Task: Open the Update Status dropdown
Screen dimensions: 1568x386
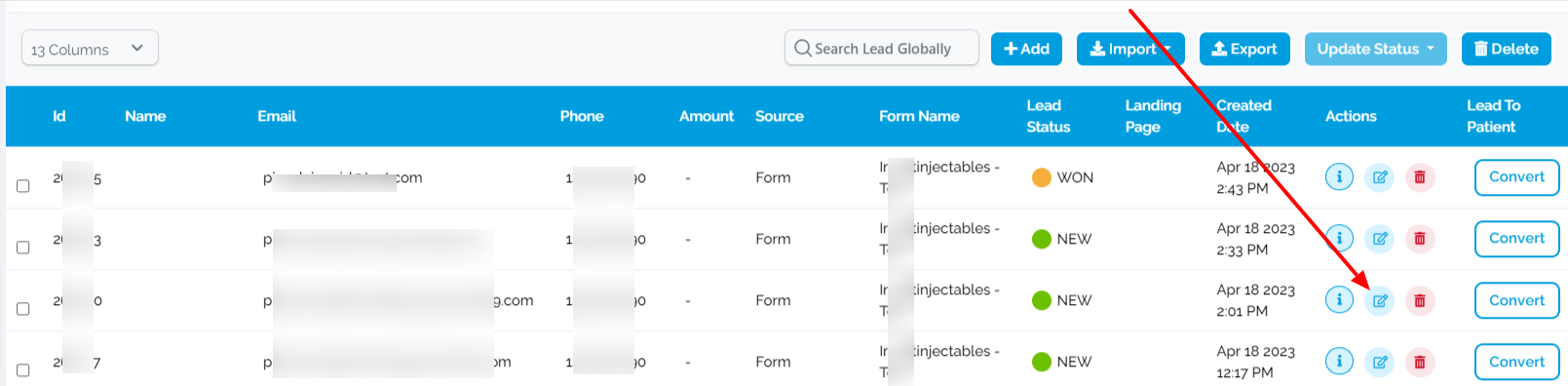Action: (1375, 49)
